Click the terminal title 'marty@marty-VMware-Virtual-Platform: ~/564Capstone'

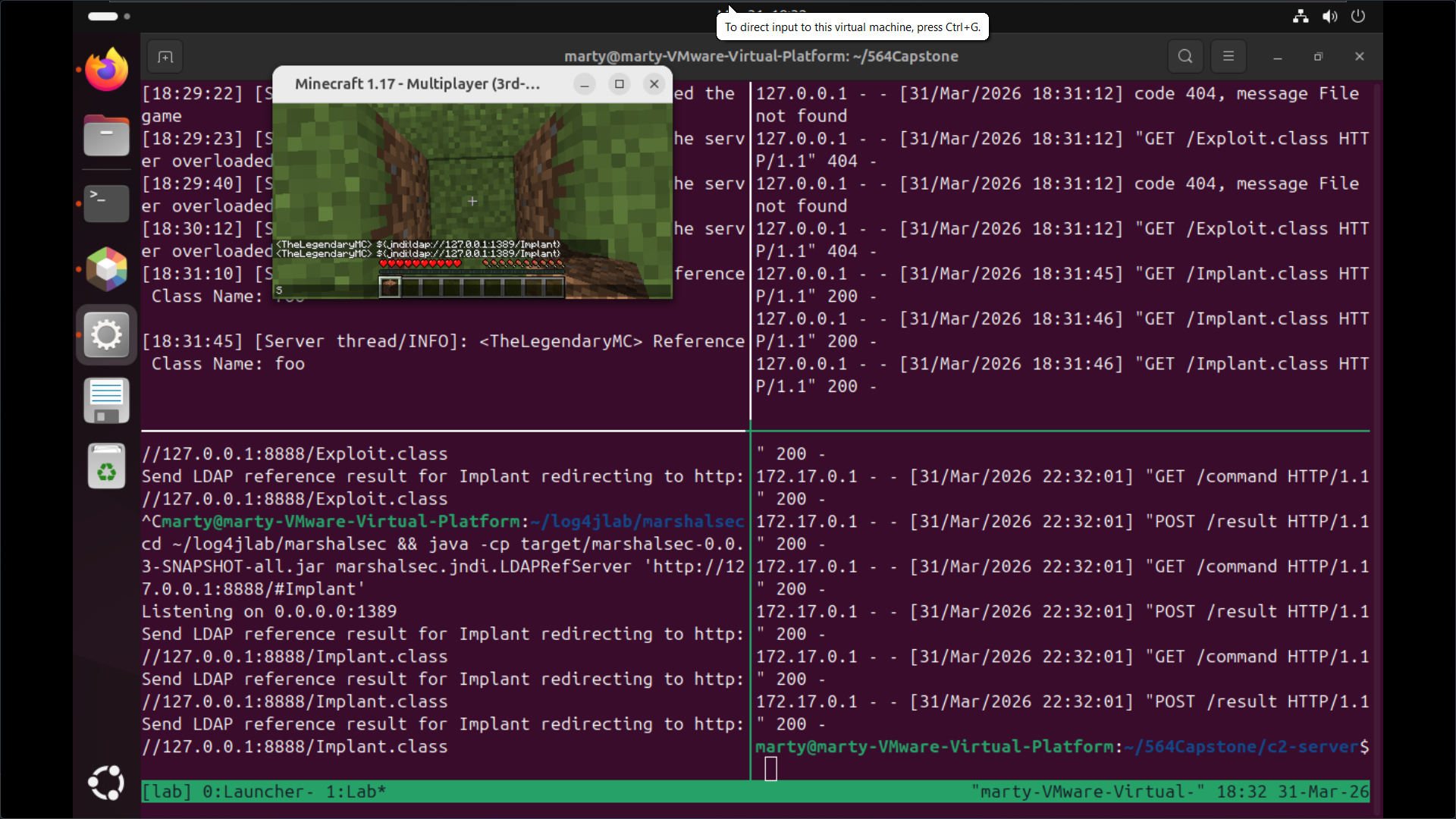point(761,57)
